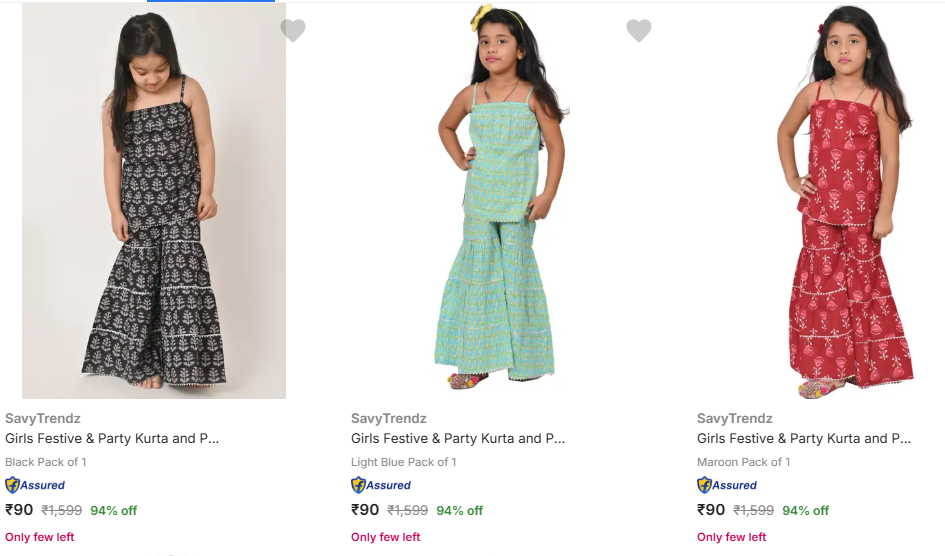This screenshot has height=556, width=945.
Task: Click the ₹90 price of the black set
Action: coord(19,510)
